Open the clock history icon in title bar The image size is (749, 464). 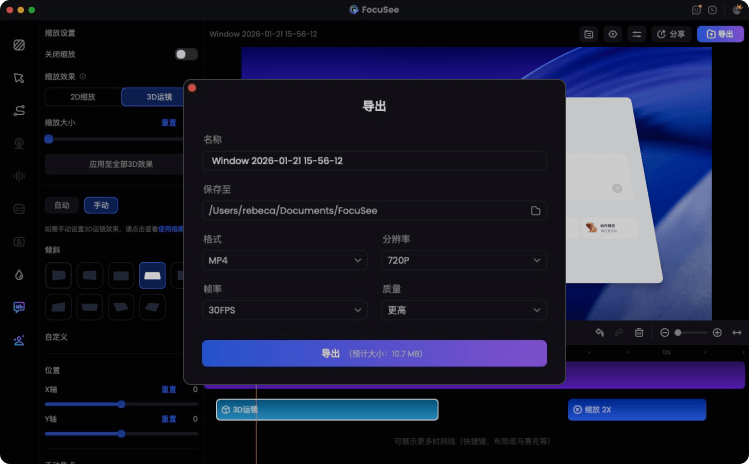tap(713, 10)
